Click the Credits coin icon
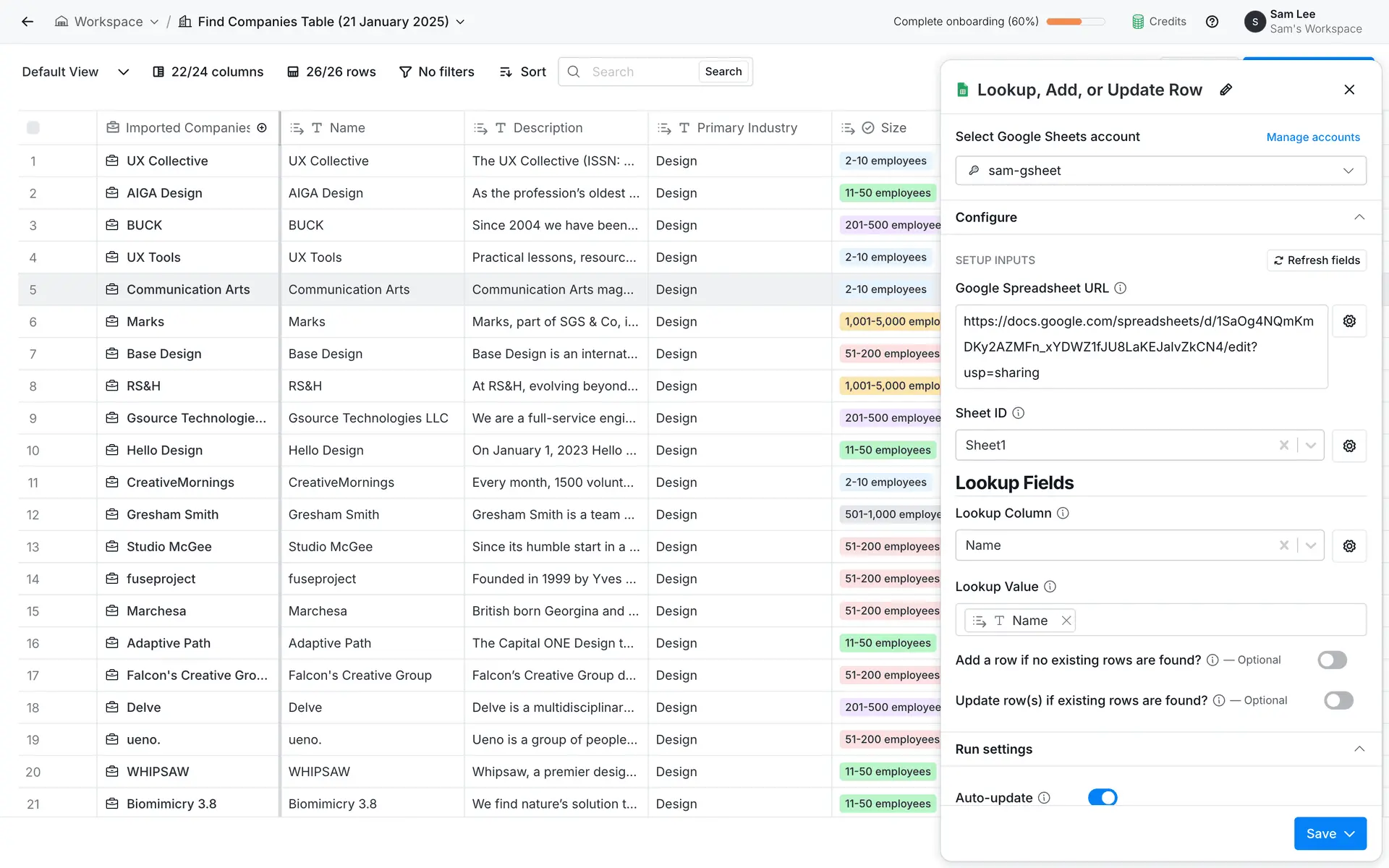This screenshot has width=1389, height=868. [1138, 22]
